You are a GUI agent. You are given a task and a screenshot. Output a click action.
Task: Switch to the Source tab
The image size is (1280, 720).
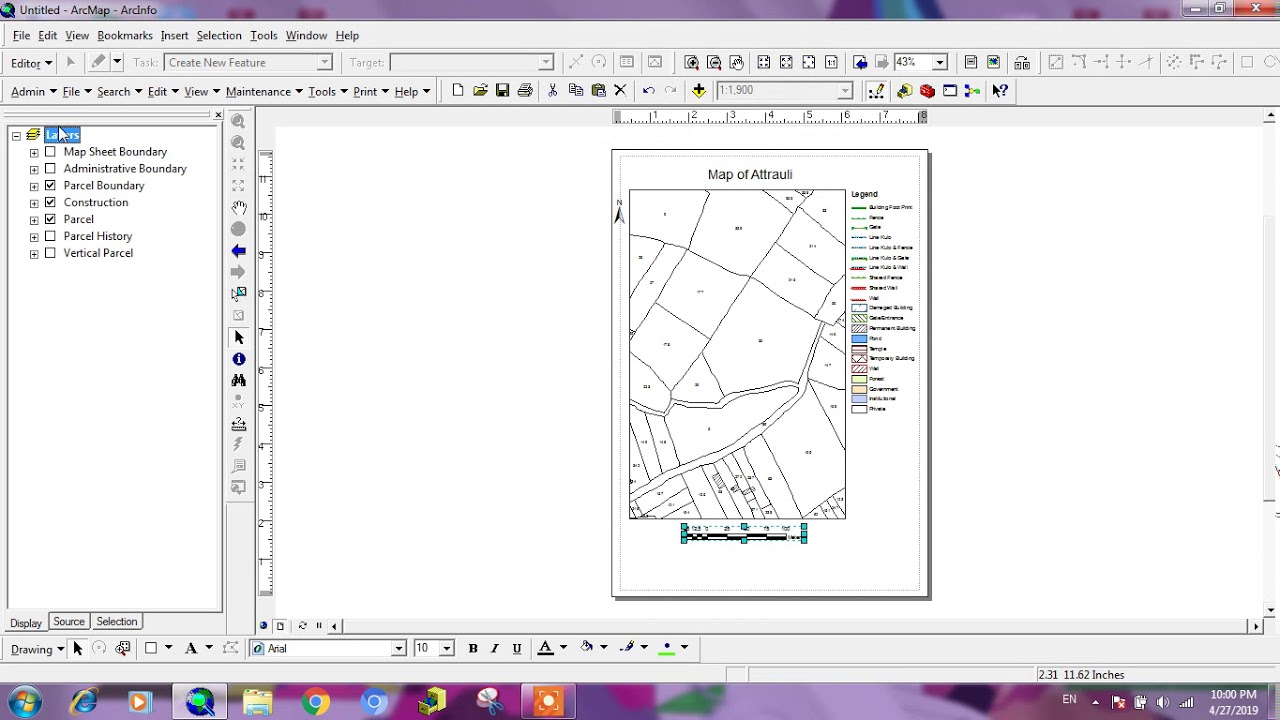coord(69,622)
